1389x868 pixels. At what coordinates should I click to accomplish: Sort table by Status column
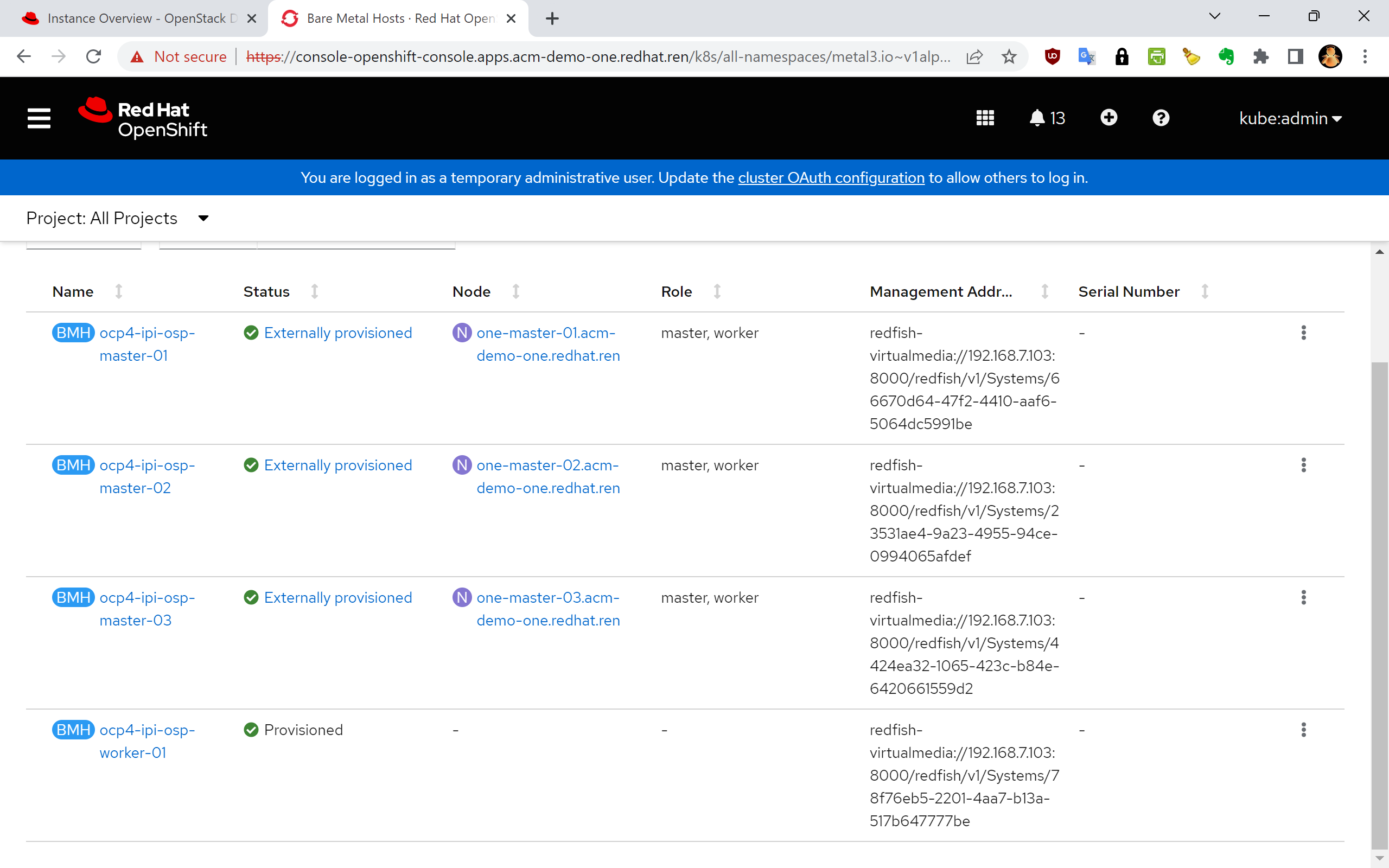[266, 292]
